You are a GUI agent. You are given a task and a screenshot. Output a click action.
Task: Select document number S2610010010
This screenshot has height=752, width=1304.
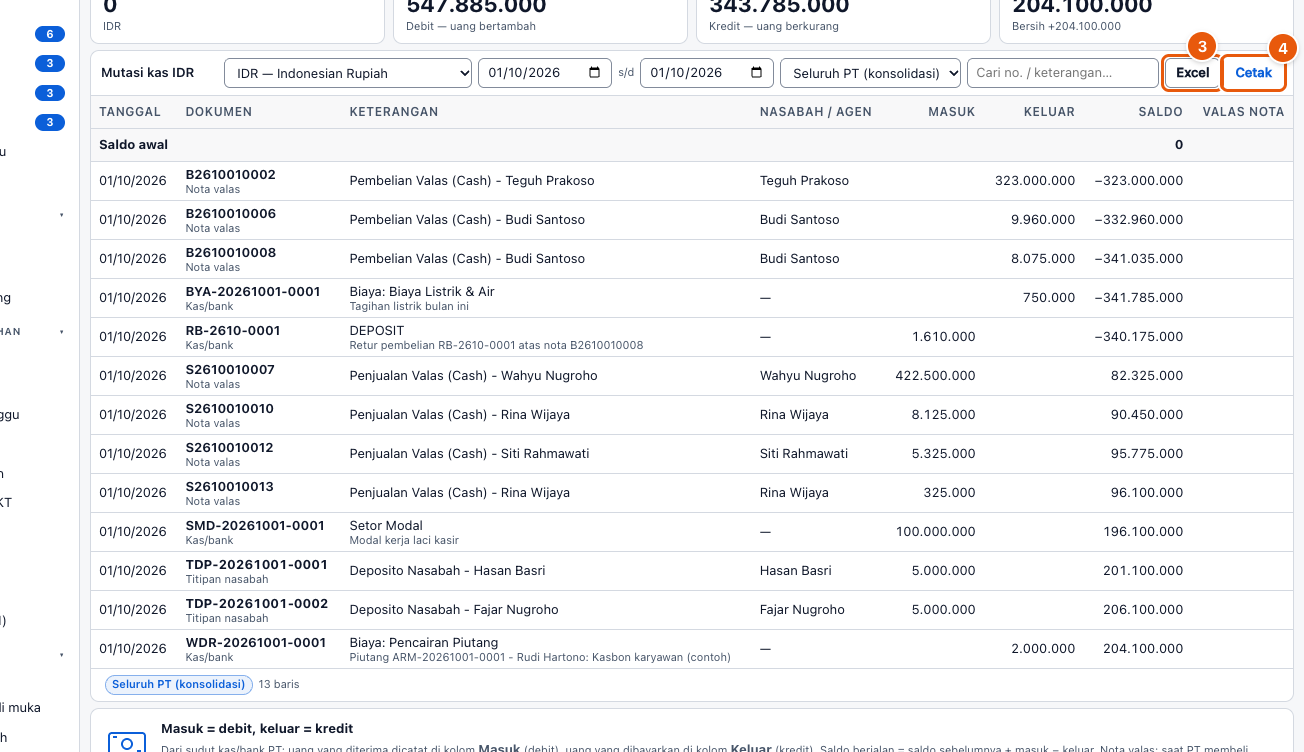pyautogui.click(x=230, y=409)
